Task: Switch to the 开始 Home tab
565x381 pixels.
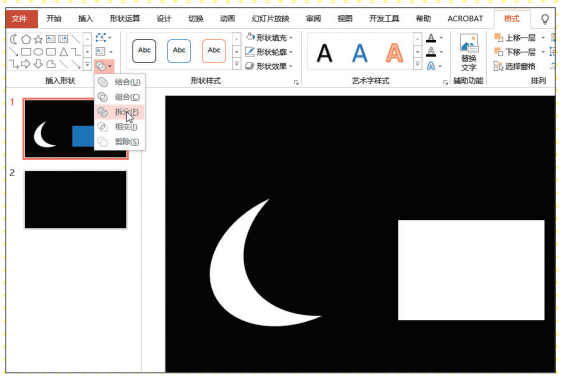Action: 54,19
